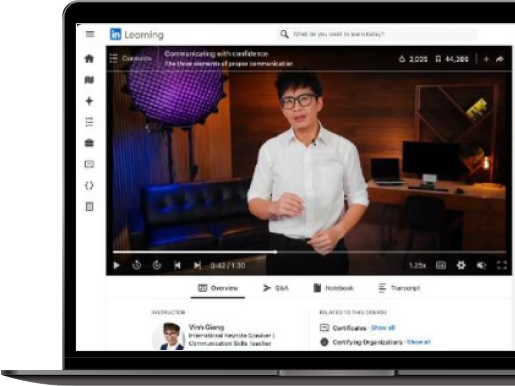The width and height of the screenshot is (515, 386).
Task: Go to the previous video
Action: (177, 265)
